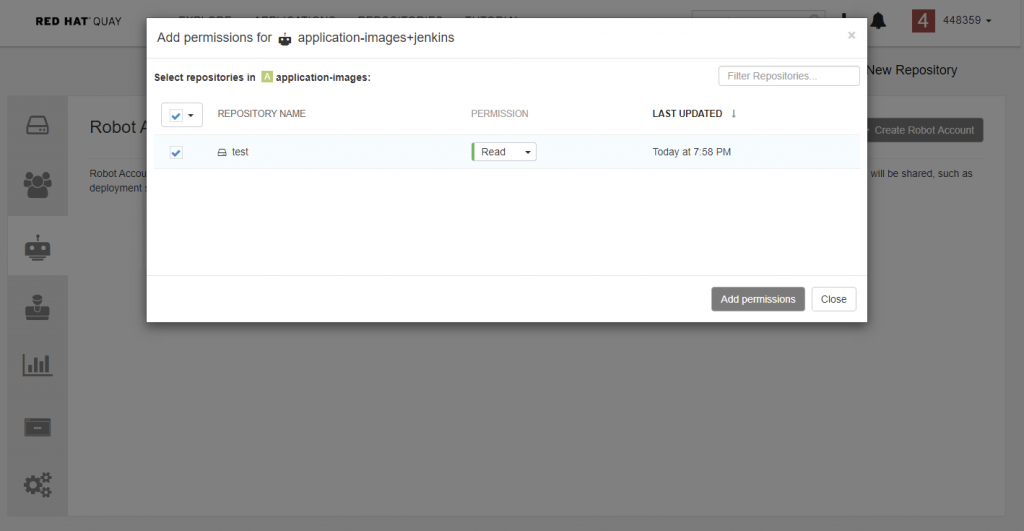
Task: Sort by Repository Name column
Action: [x=261, y=114]
